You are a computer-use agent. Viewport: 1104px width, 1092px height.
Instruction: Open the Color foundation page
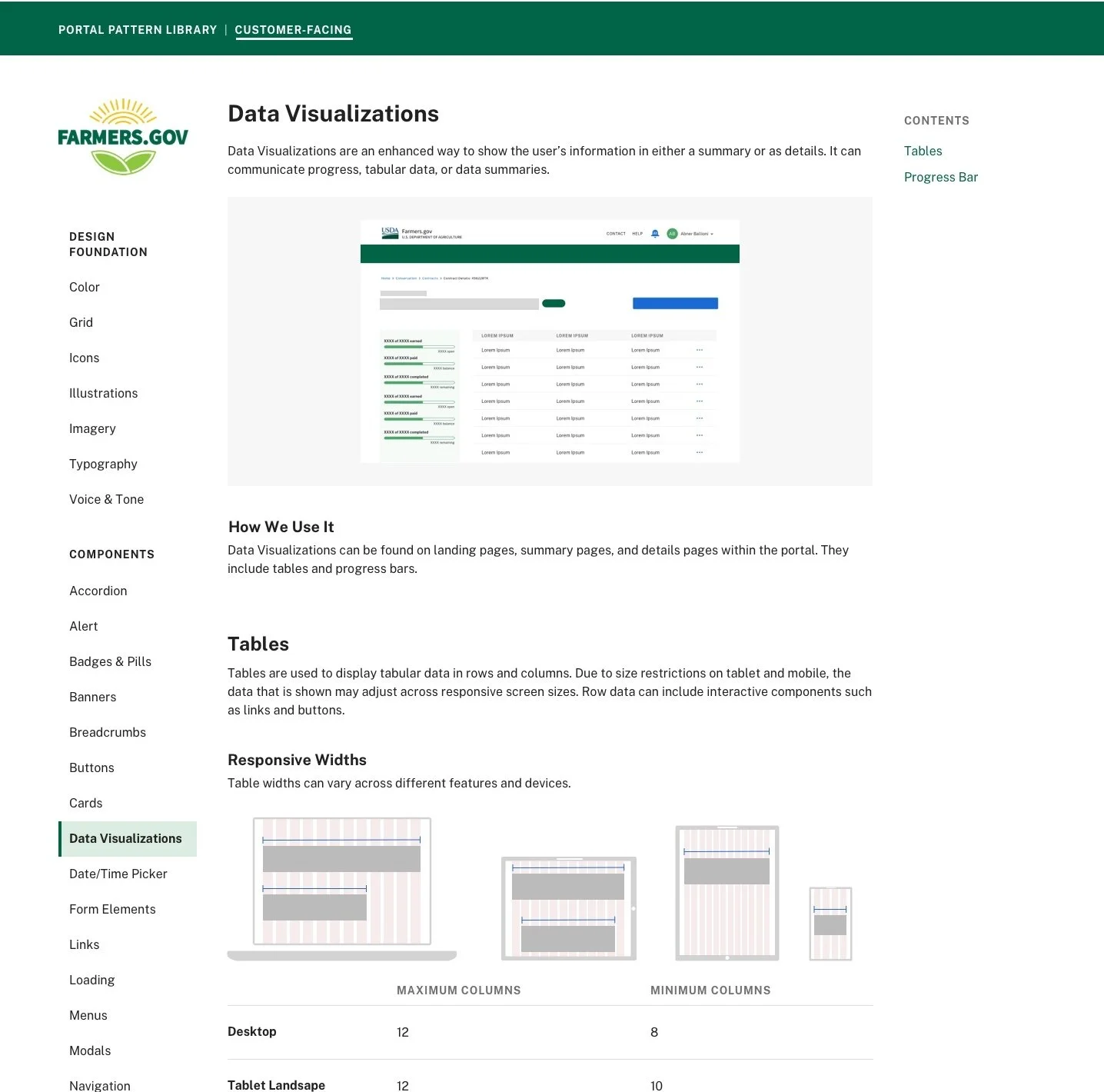tap(85, 287)
